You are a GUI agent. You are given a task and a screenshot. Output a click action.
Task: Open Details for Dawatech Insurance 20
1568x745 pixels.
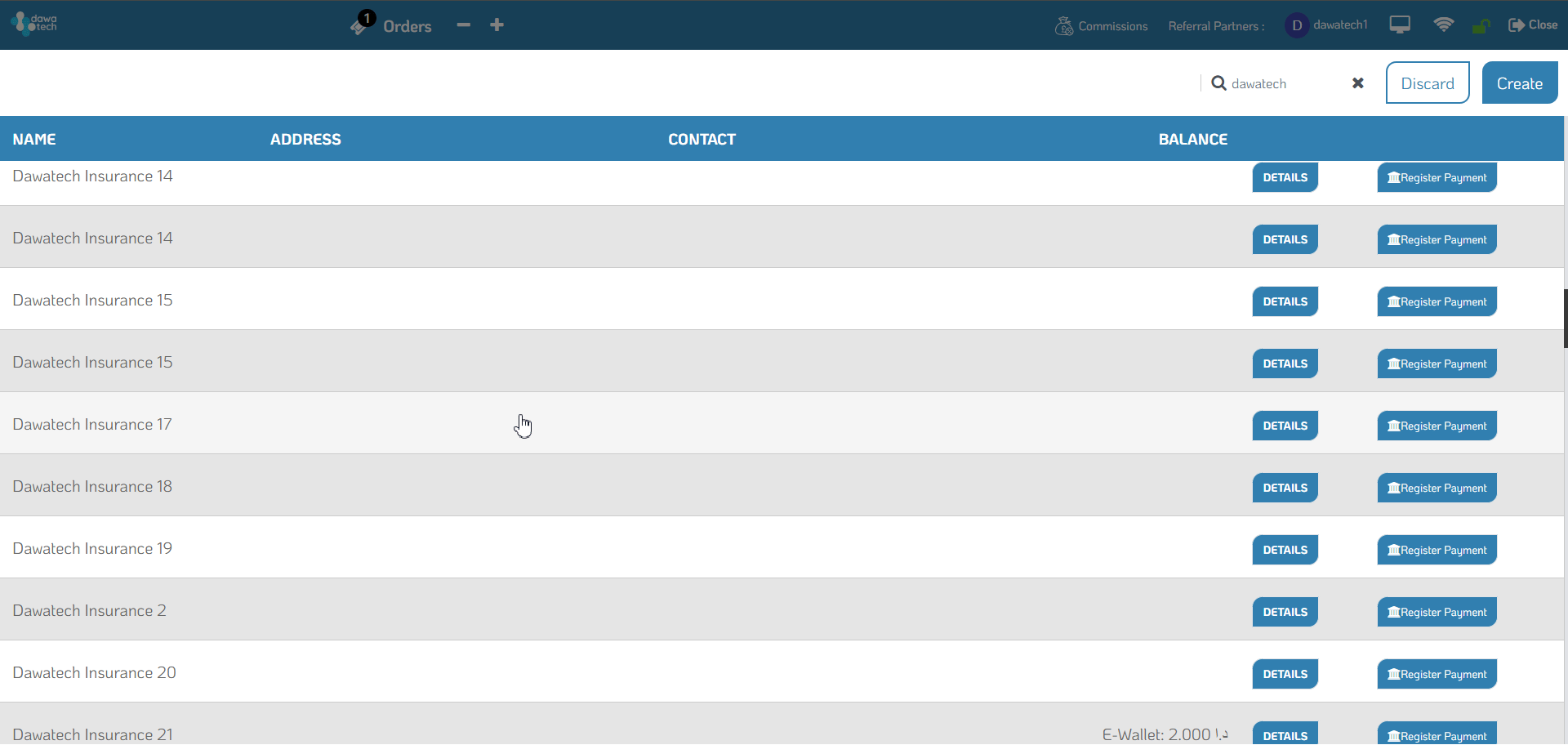(x=1285, y=674)
